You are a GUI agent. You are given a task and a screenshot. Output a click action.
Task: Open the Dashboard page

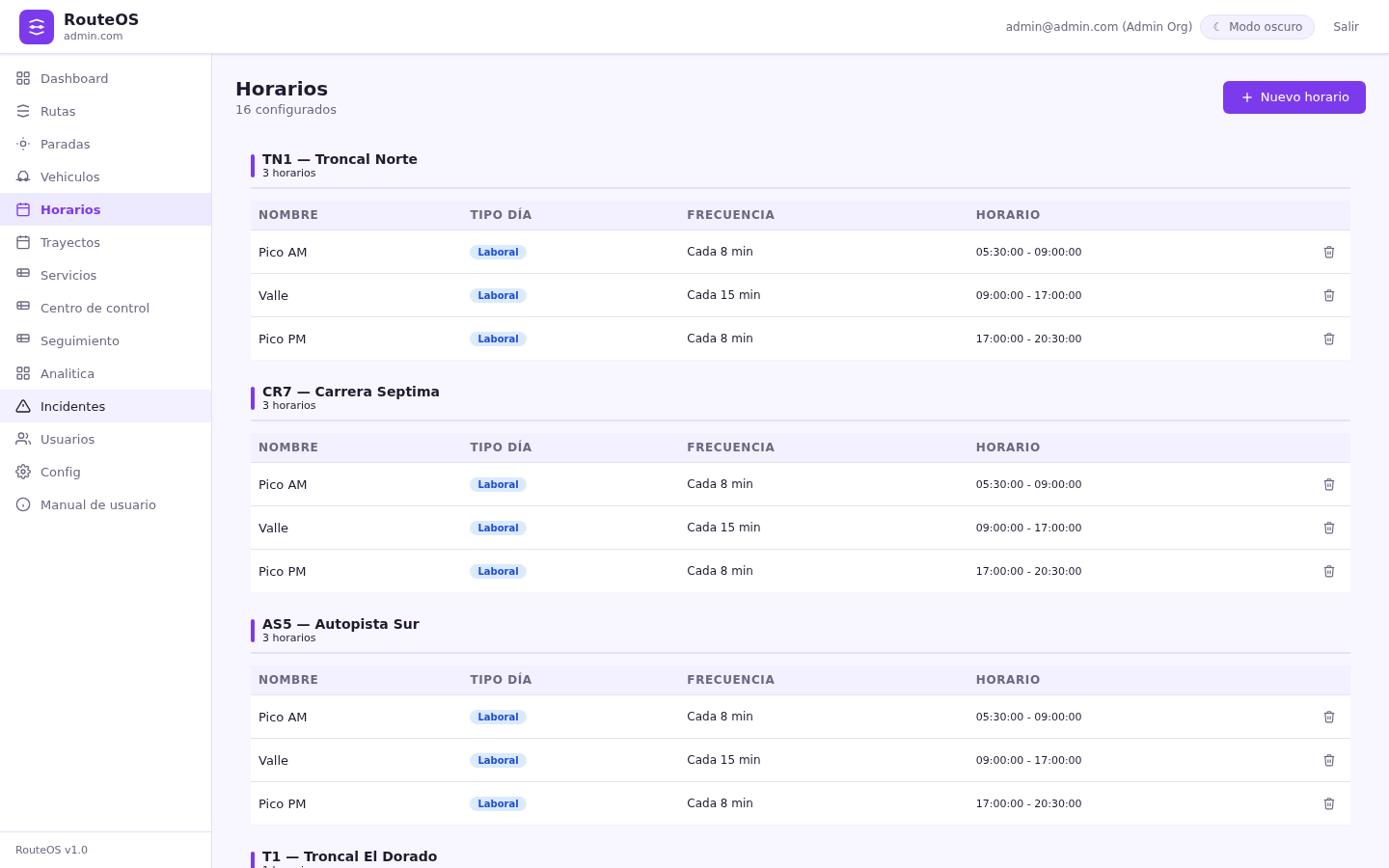[x=106, y=78]
